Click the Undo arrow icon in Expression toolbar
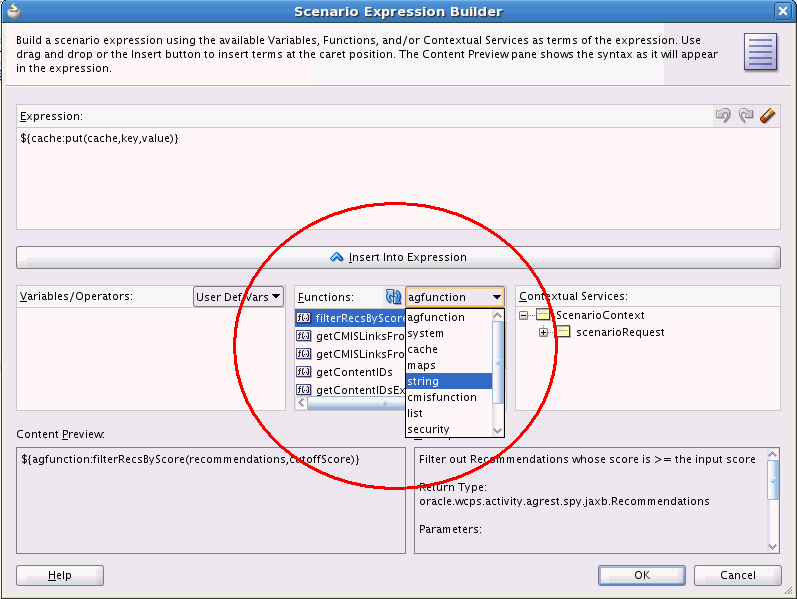Screen dimensions: 797x599 [723, 115]
